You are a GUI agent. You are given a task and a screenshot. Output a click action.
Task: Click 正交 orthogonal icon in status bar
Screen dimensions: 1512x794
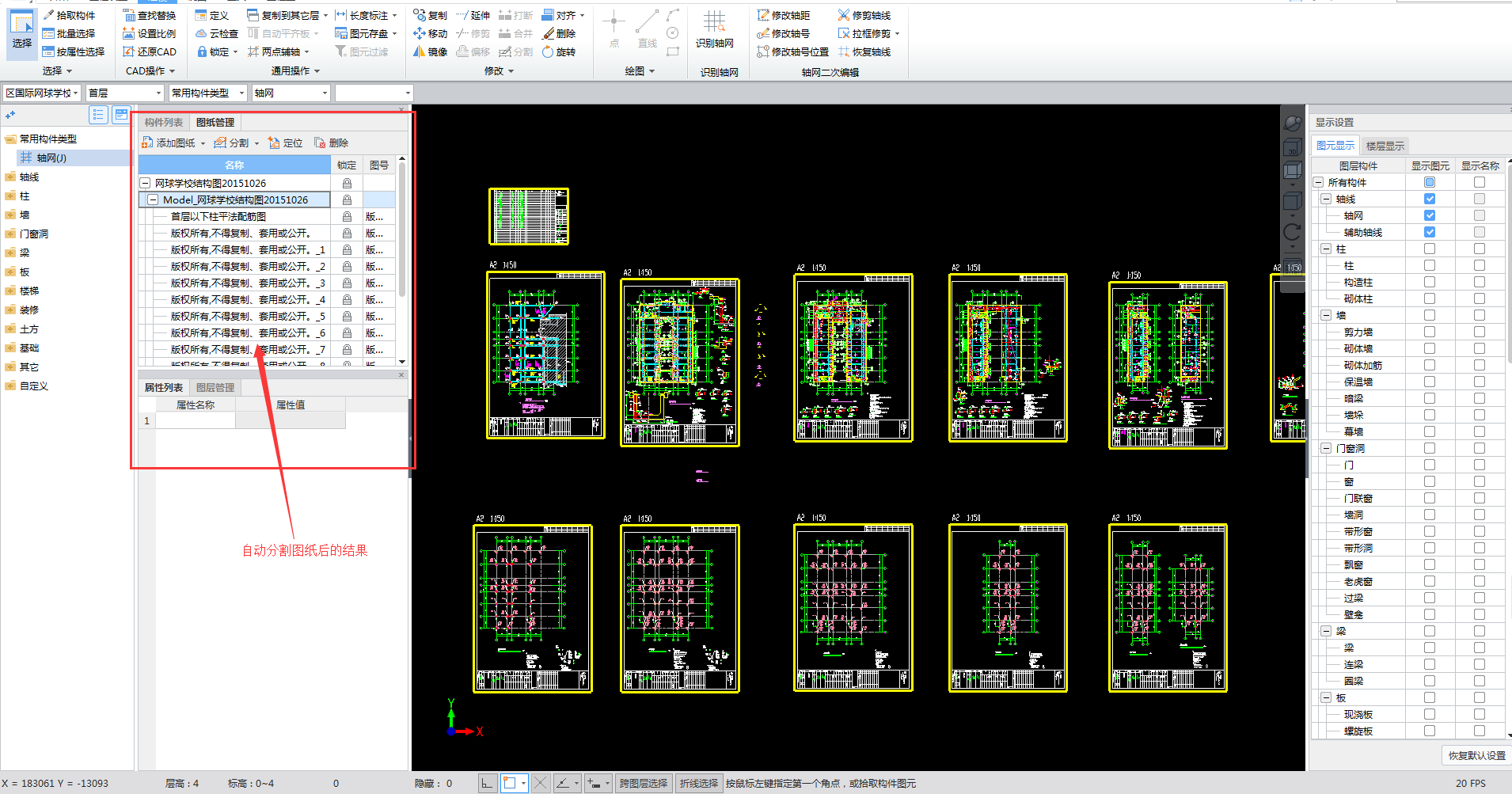pyautogui.click(x=487, y=783)
